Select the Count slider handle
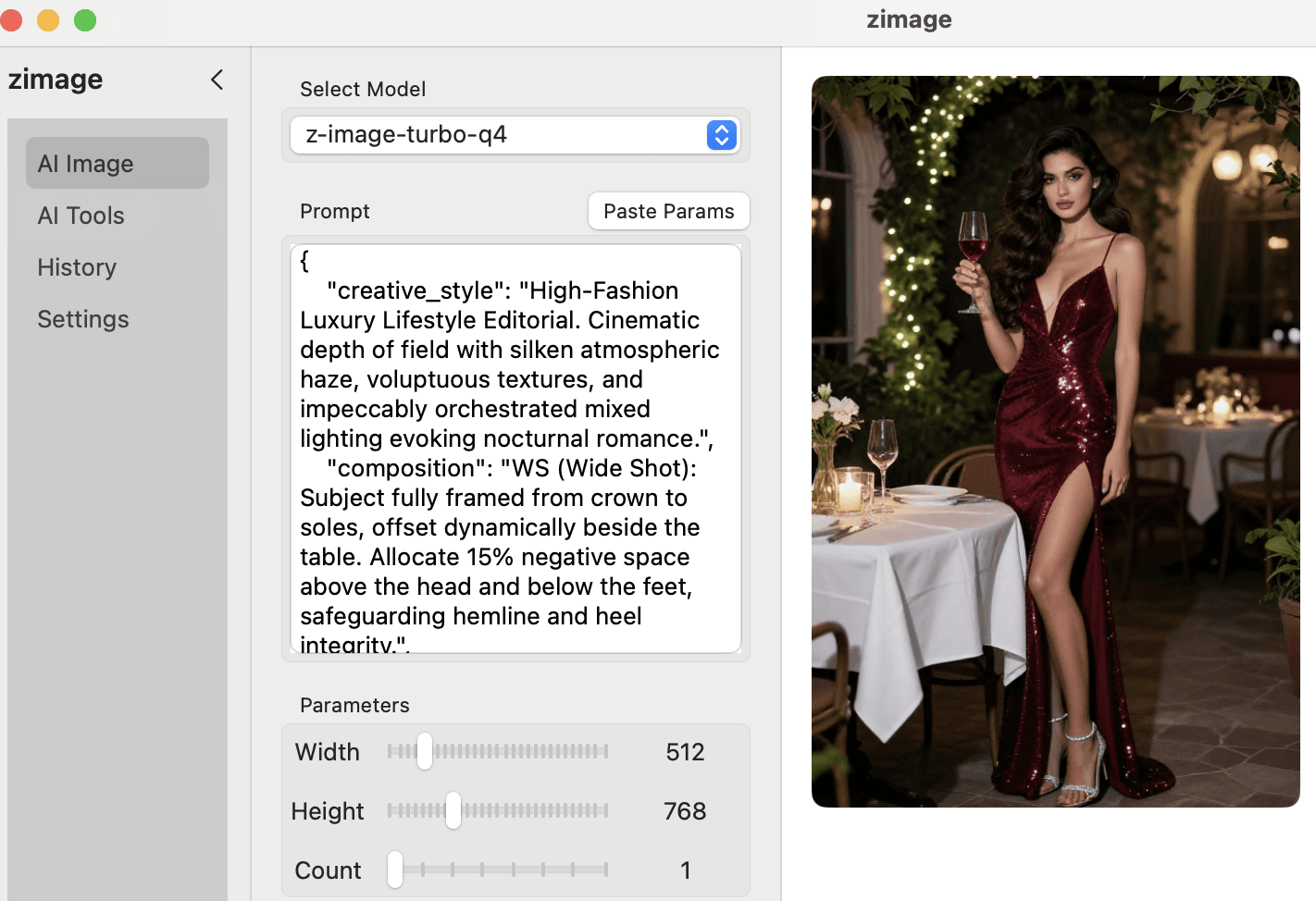 (x=395, y=870)
